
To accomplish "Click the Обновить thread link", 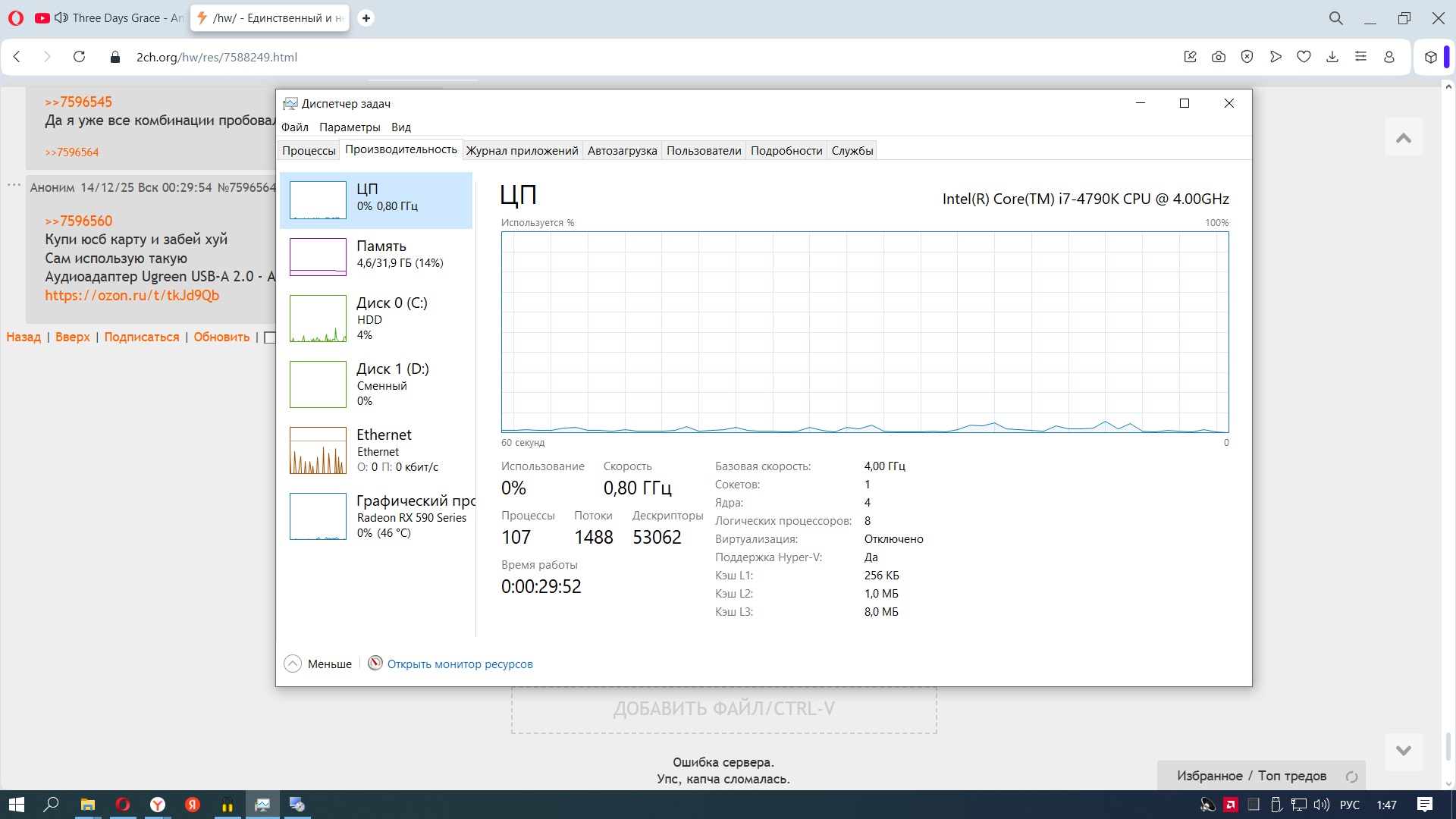I will pyautogui.click(x=221, y=337).
